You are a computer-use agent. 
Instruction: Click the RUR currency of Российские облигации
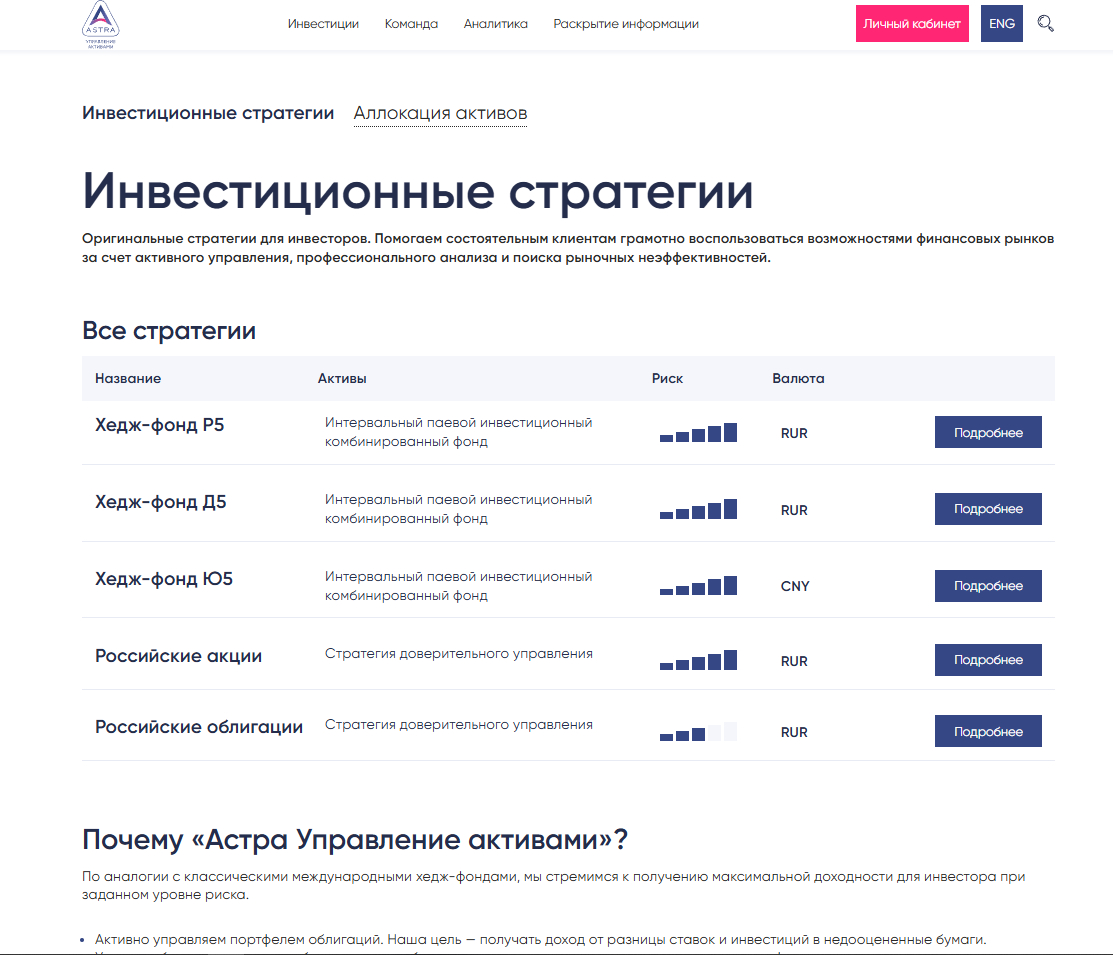(794, 732)
